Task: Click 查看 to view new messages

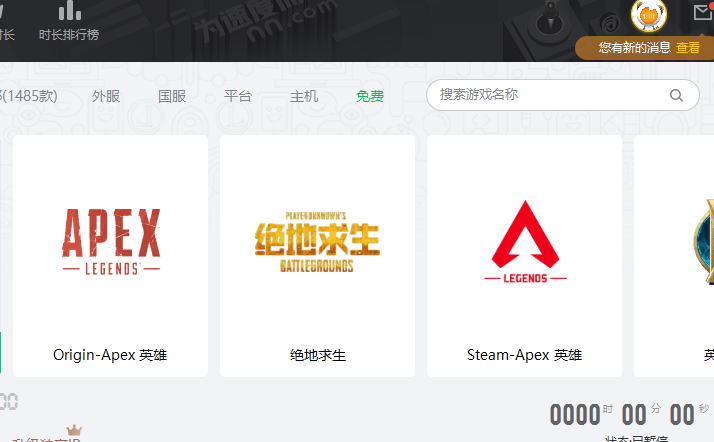Action: [x=688, y=48]
